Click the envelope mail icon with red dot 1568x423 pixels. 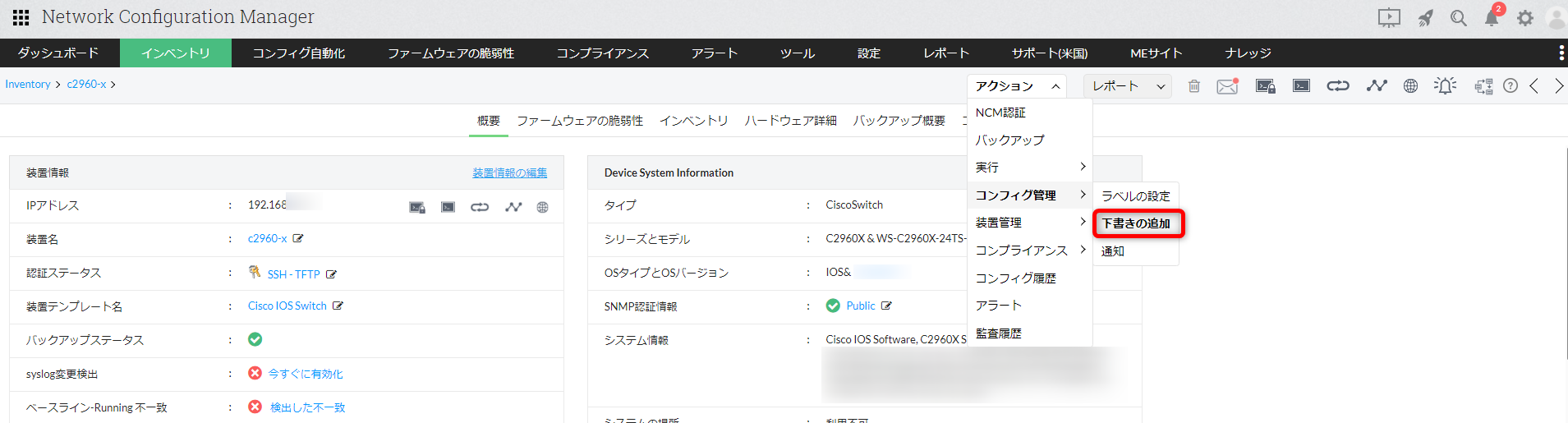coord(1227,86)
